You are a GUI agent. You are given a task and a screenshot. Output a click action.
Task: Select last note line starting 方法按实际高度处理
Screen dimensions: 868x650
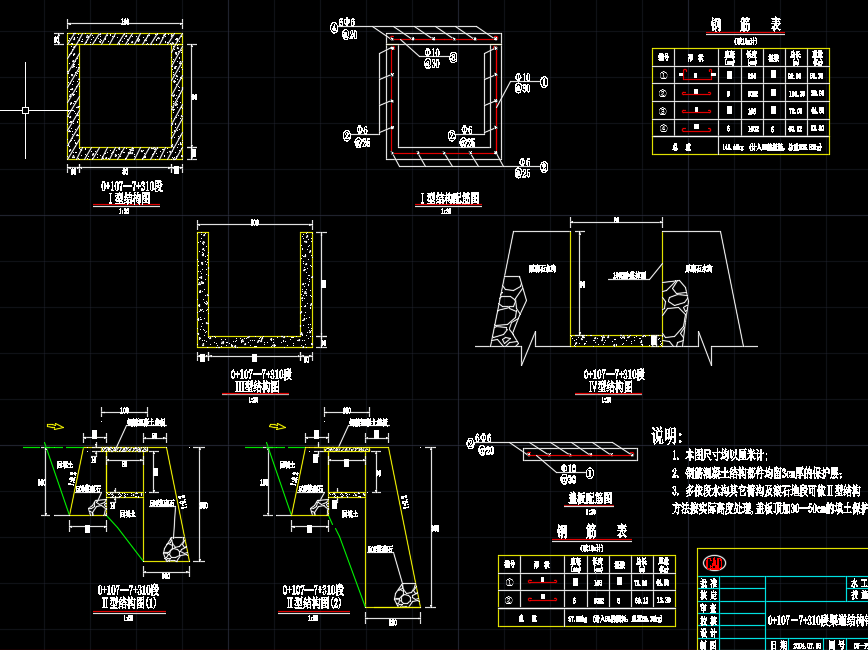click(769, 509)
